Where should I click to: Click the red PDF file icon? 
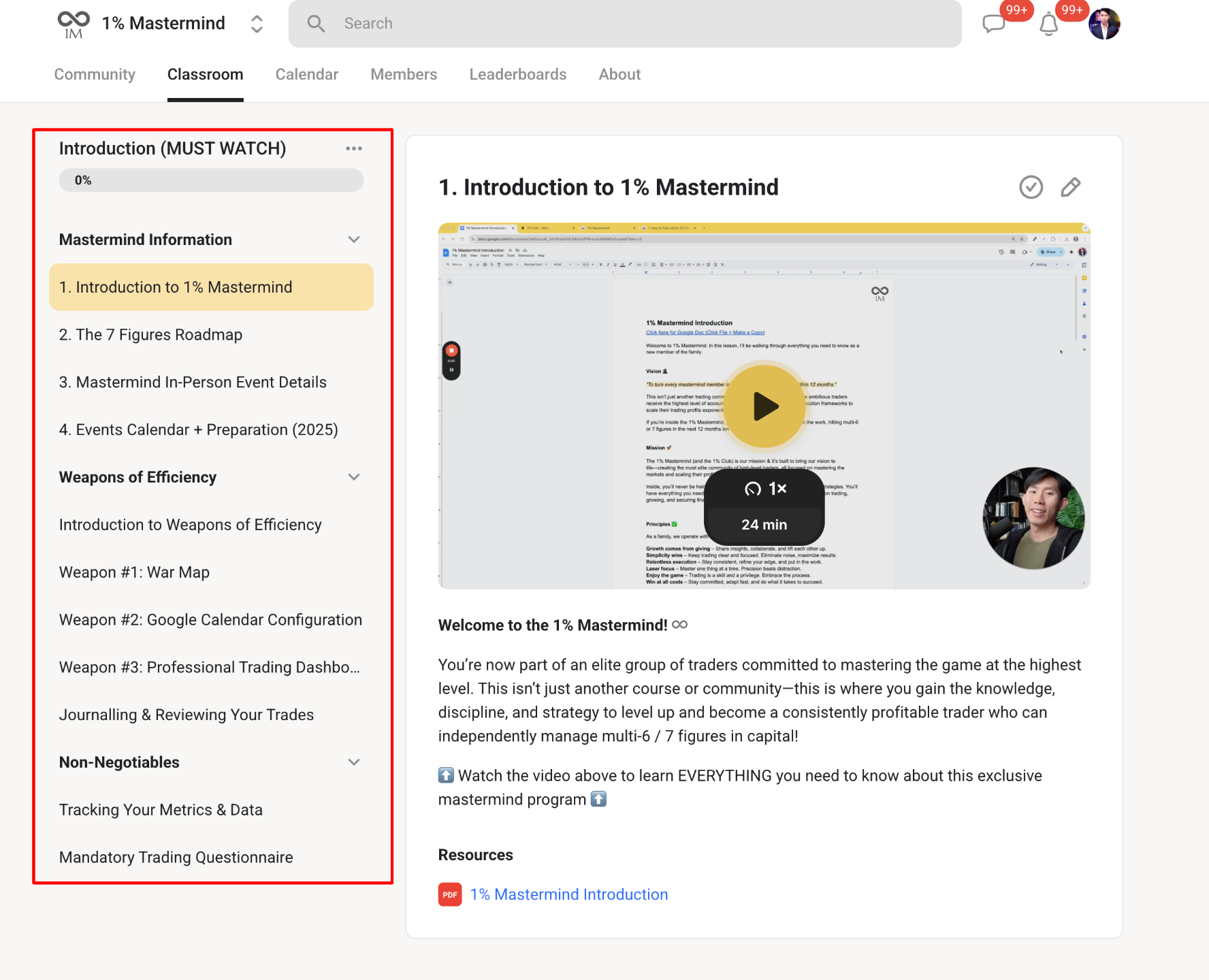[450, 895]
